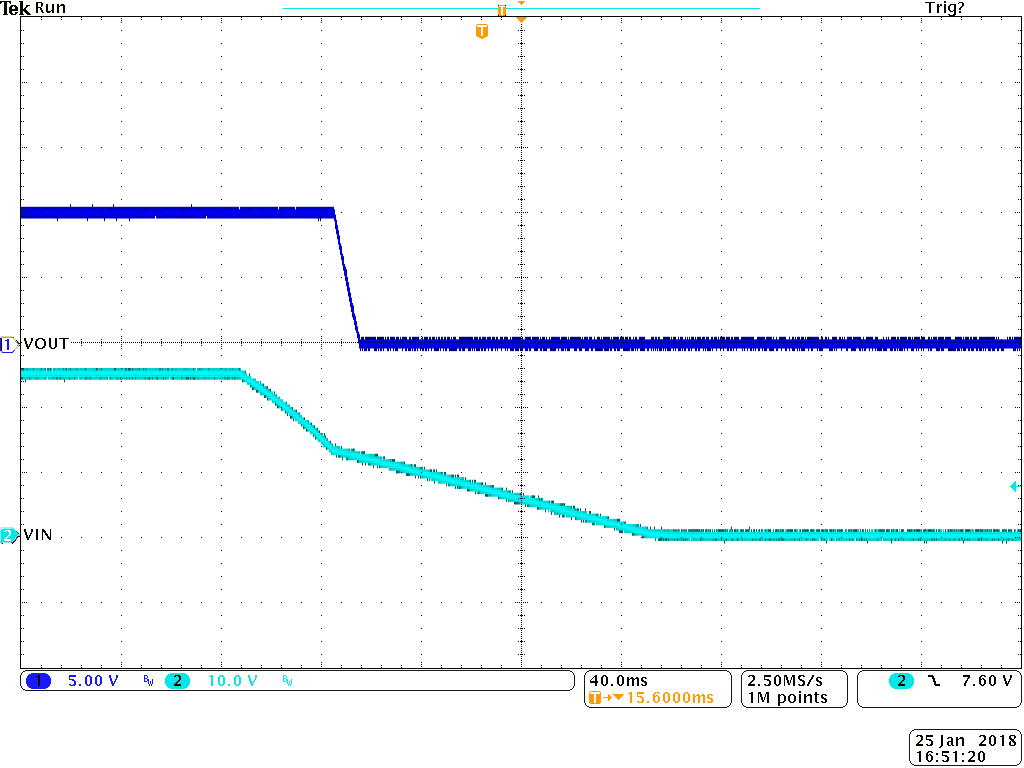
Task: Select the falling-edge trigger slope icon
Action: 933,681
